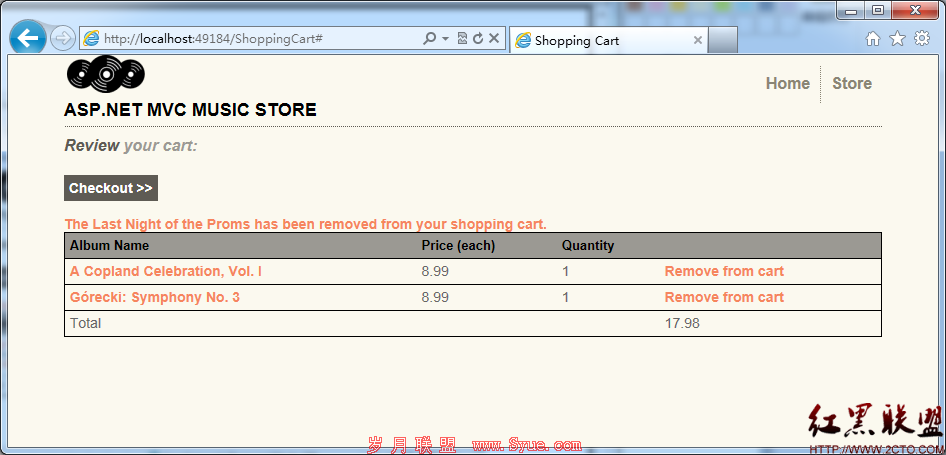The height and width of the screenshot is (455, 946).
Task: Click the search magnifier in address bar
Action: tap(429, 39)
